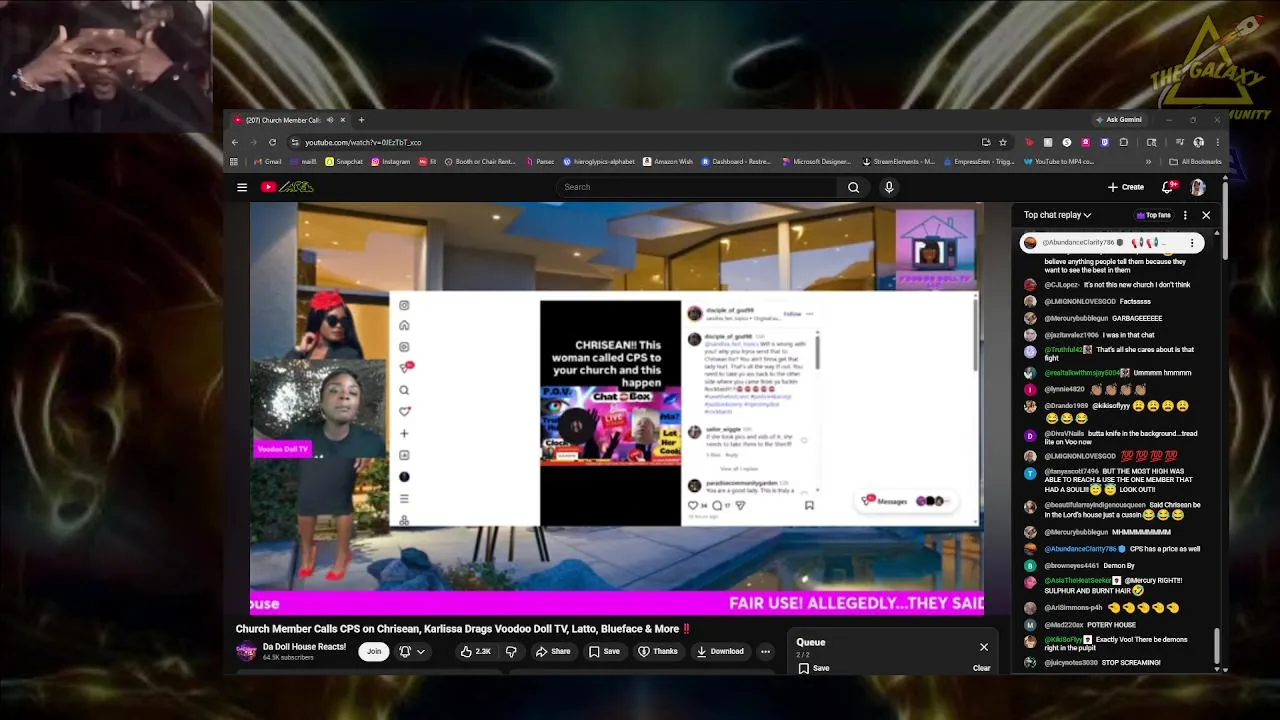Open Ask Gemini in the browser
Screen dimensions: 1280x720
[1119, 120]
